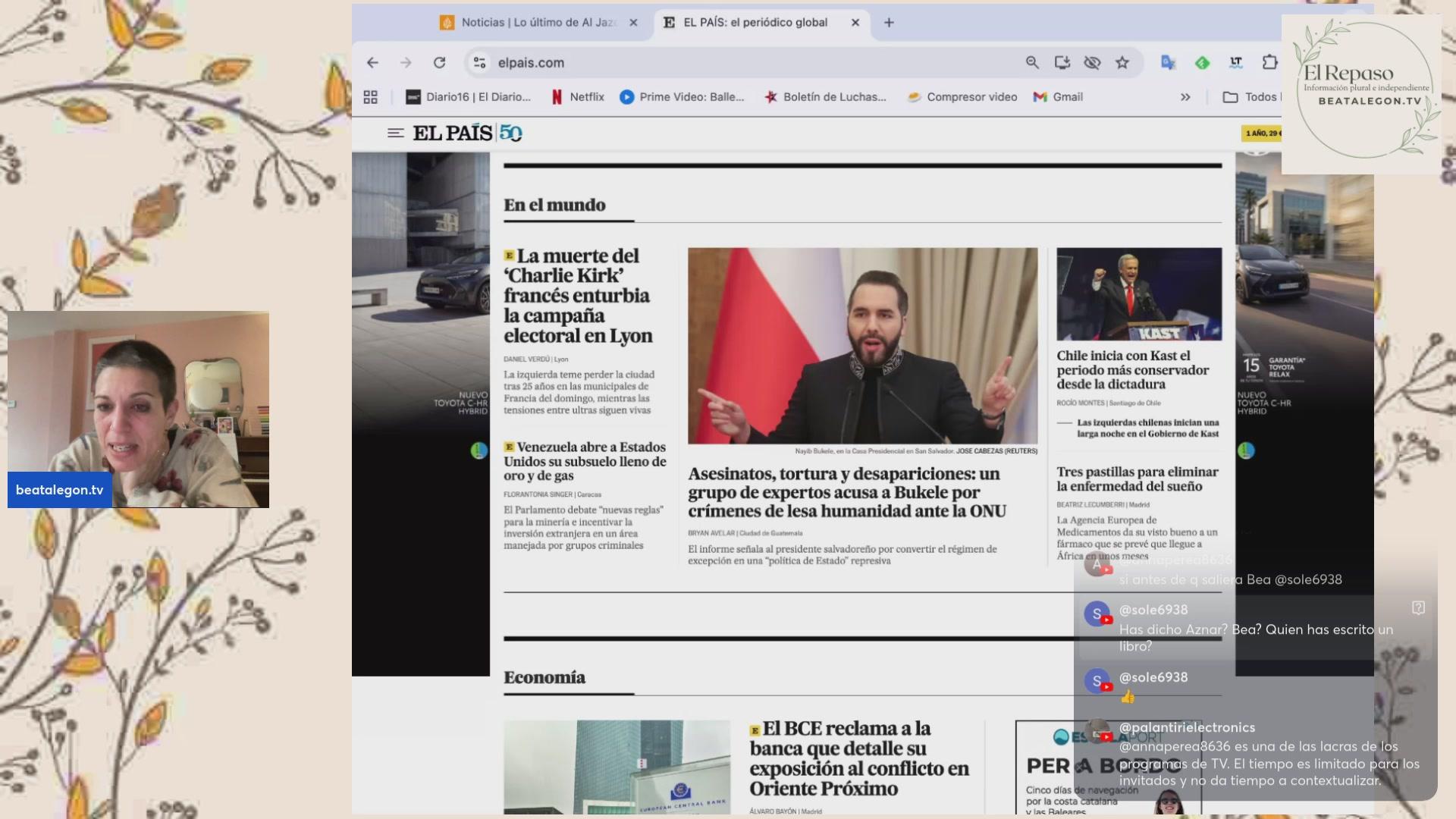Open the LanguageTool LT extension
Image resolution: width=1456 pixels, height=819 pixels.
pos(1236,63)
